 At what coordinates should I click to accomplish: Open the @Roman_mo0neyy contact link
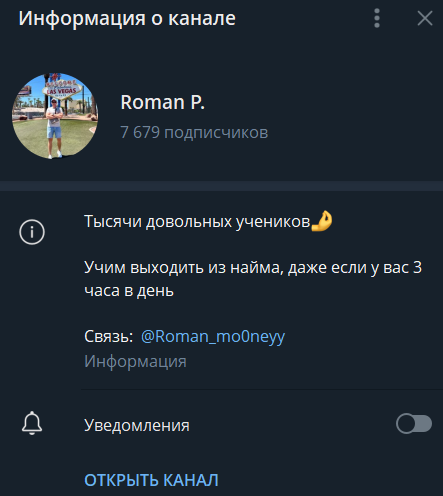pyautogui.click(x=213, y=337)
